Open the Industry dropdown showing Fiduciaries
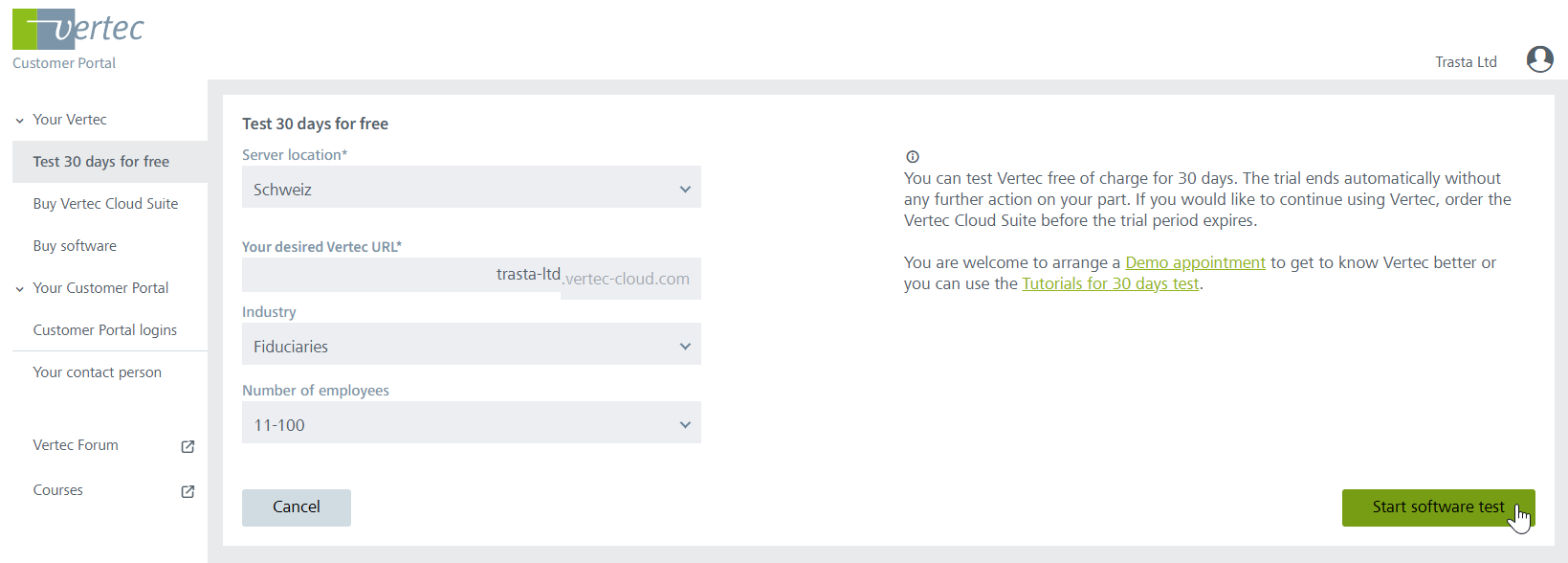 tap(471, 346)
